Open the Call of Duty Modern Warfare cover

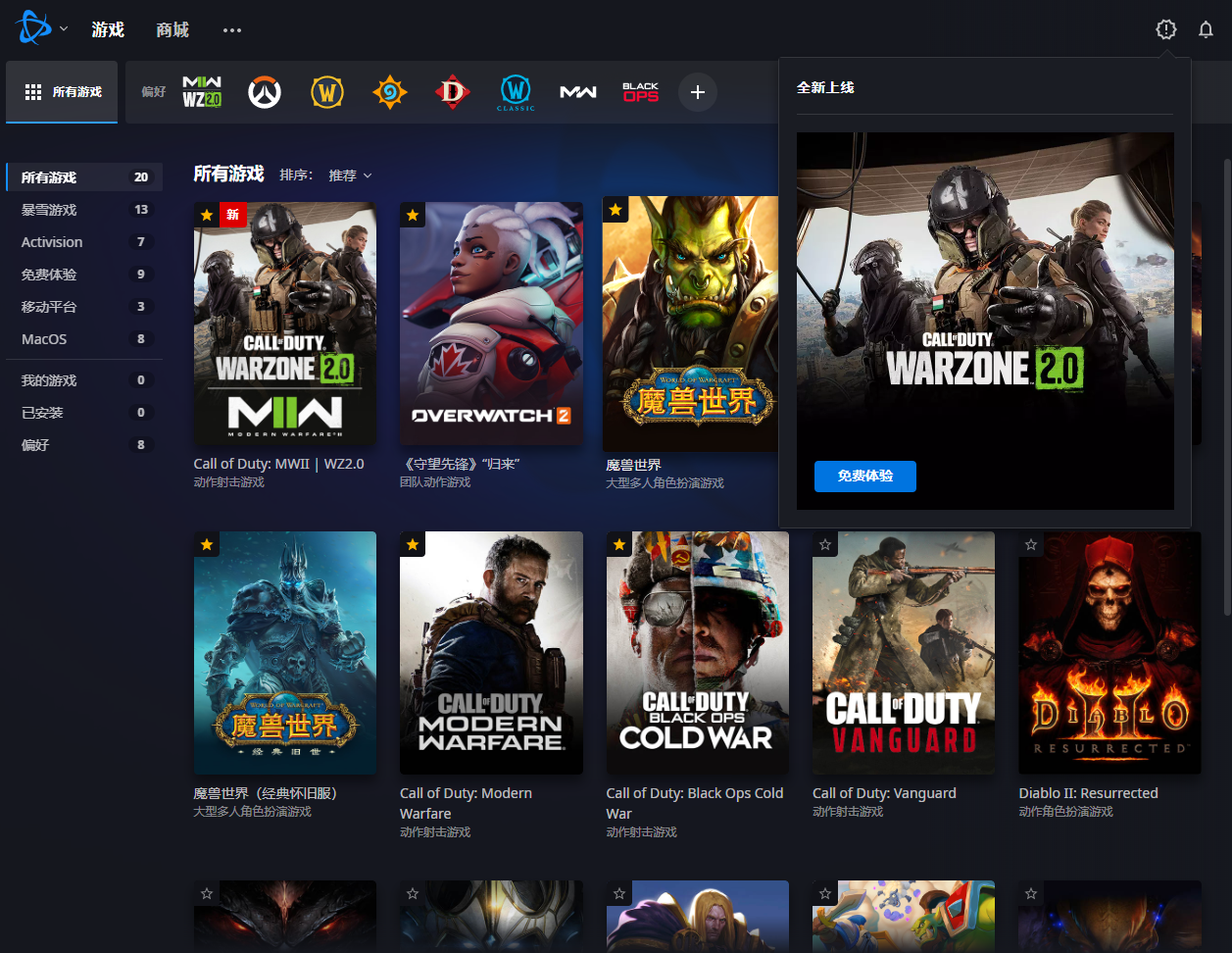pos(491,653)
